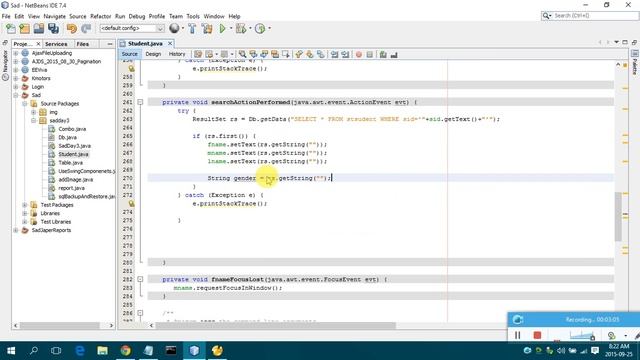Click the Windows Start button
640x360 pixels.
click(x=11, y=350)
